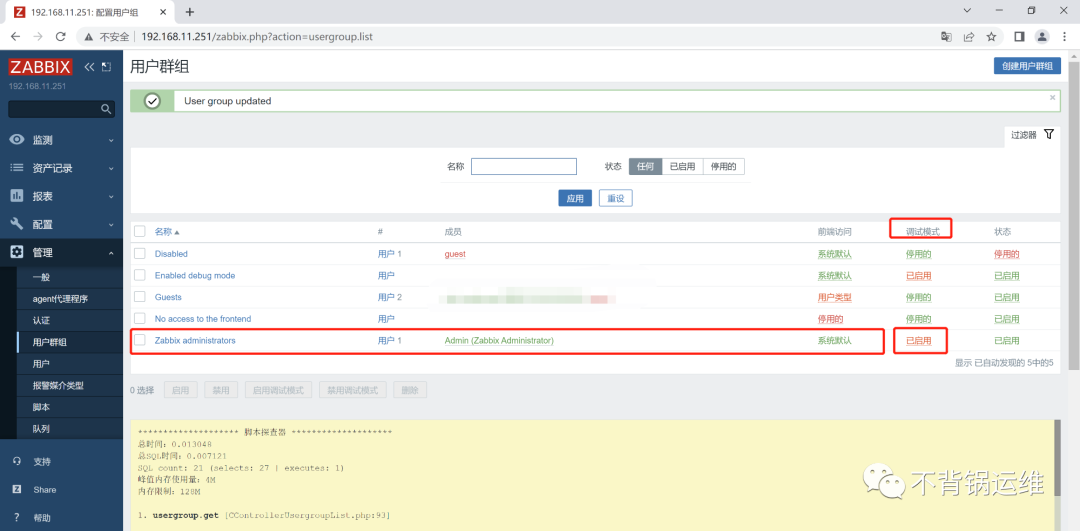Click the wrench icon for 配置

[17, 224]
